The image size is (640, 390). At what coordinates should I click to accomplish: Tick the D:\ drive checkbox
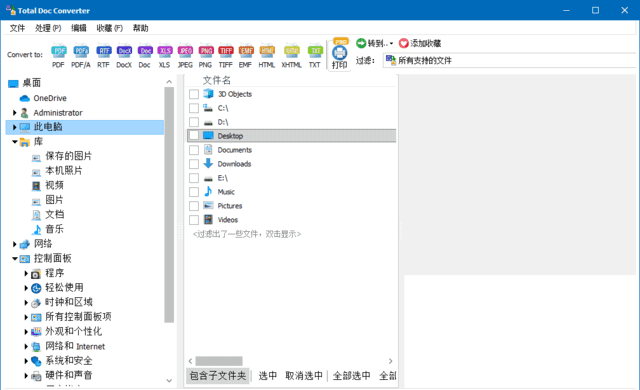pos(194,122)
